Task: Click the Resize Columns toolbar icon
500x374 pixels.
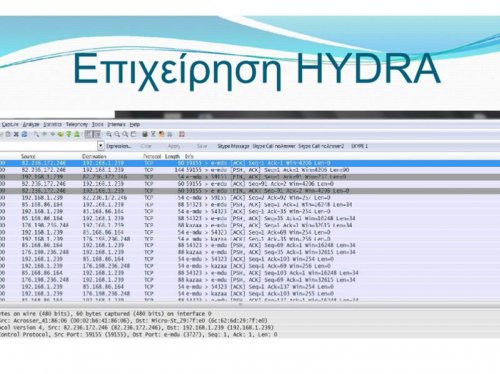Action: [133, 134]
